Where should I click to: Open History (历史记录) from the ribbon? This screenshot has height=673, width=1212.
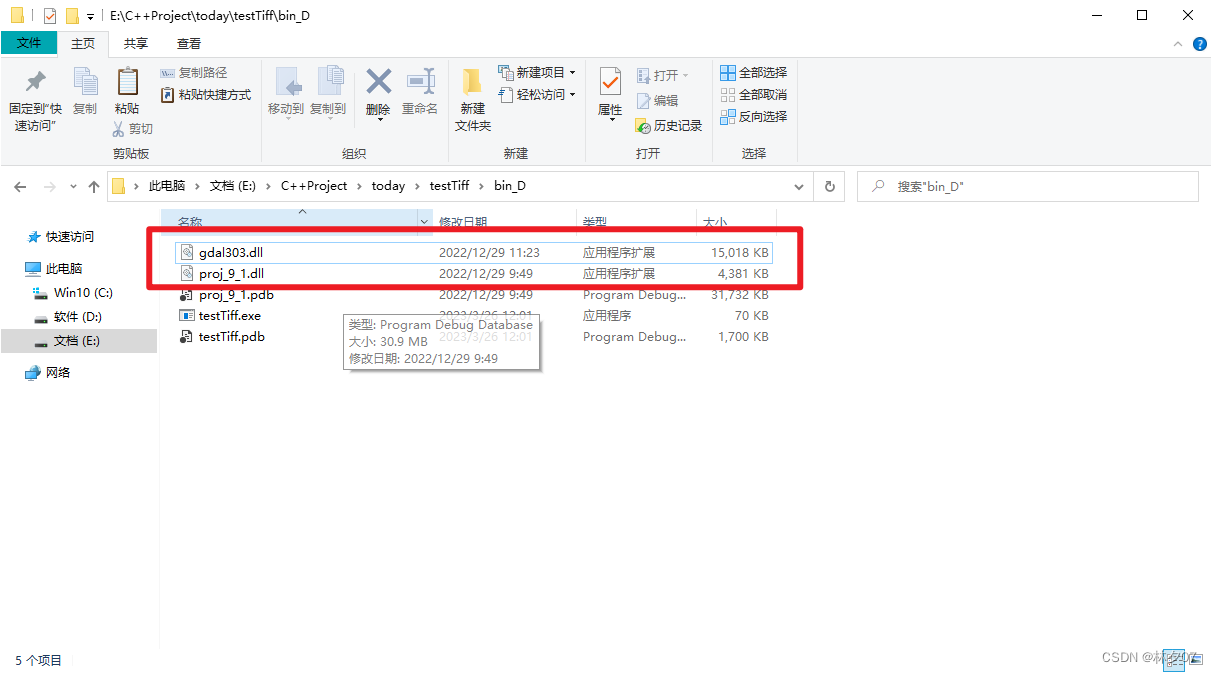(x=669, y=126)
